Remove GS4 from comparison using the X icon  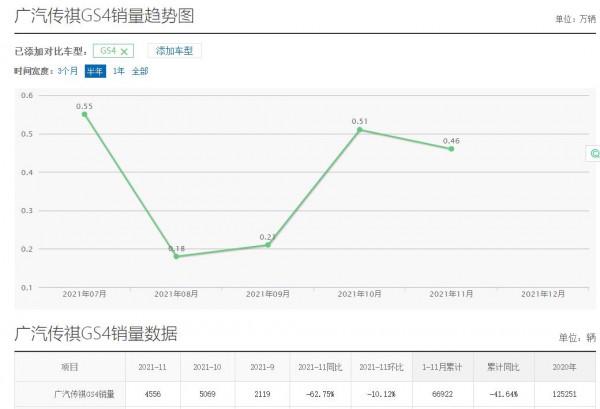[124, 51]
